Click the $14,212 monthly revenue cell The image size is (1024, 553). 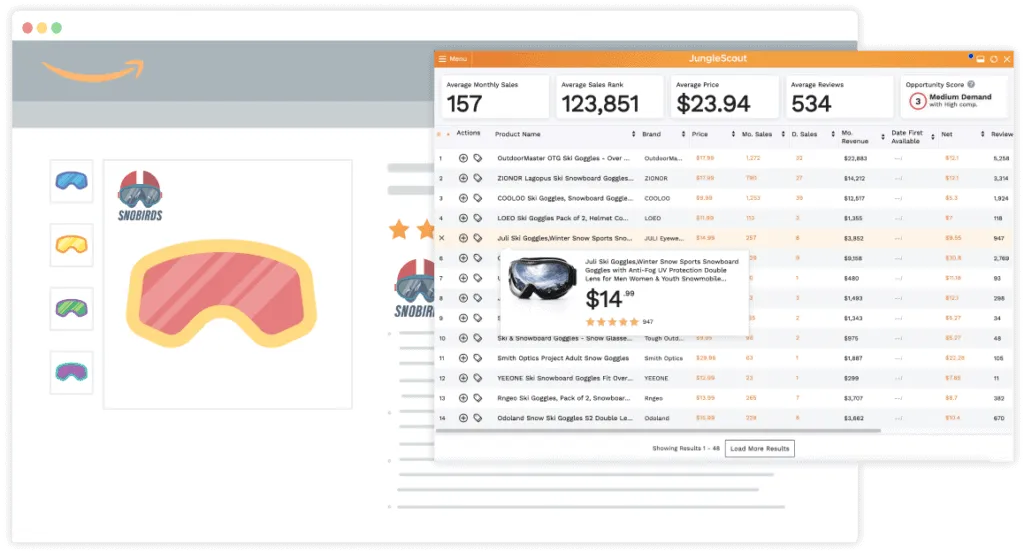(x=854, y=178)
